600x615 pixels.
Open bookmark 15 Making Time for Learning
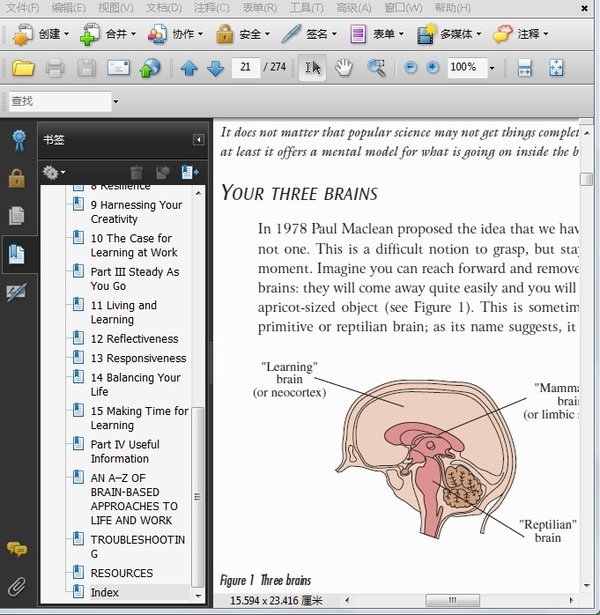click(x=140, y=418)
